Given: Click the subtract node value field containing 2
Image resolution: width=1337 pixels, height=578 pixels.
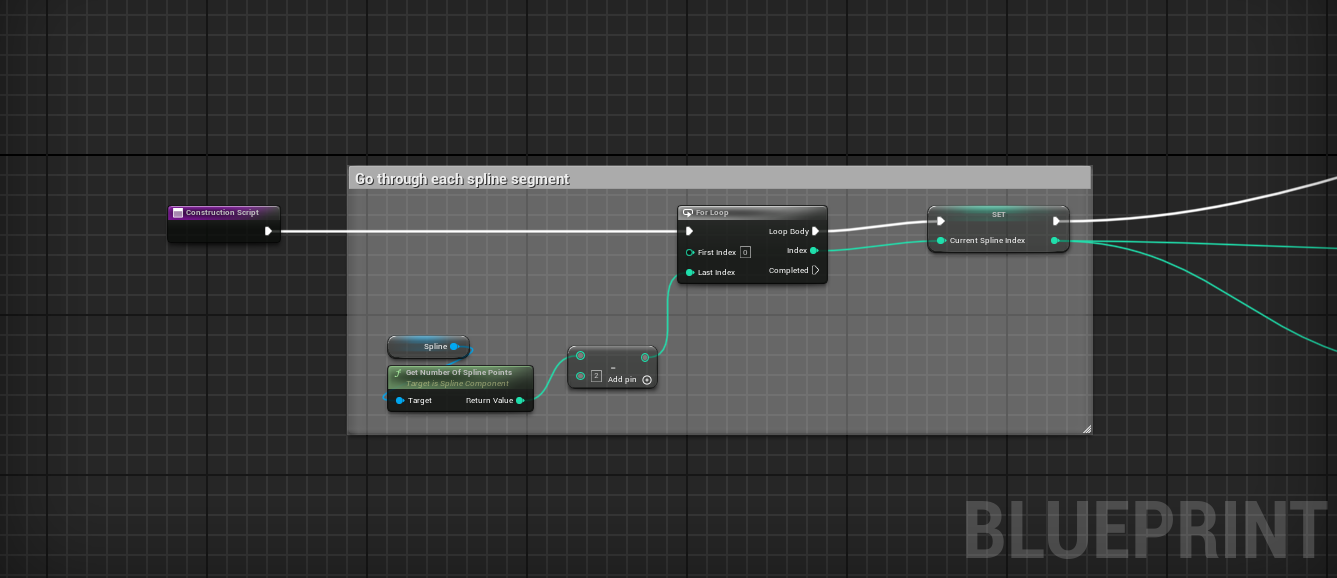Looking at the screenshot, I should (x=596, y=376).
